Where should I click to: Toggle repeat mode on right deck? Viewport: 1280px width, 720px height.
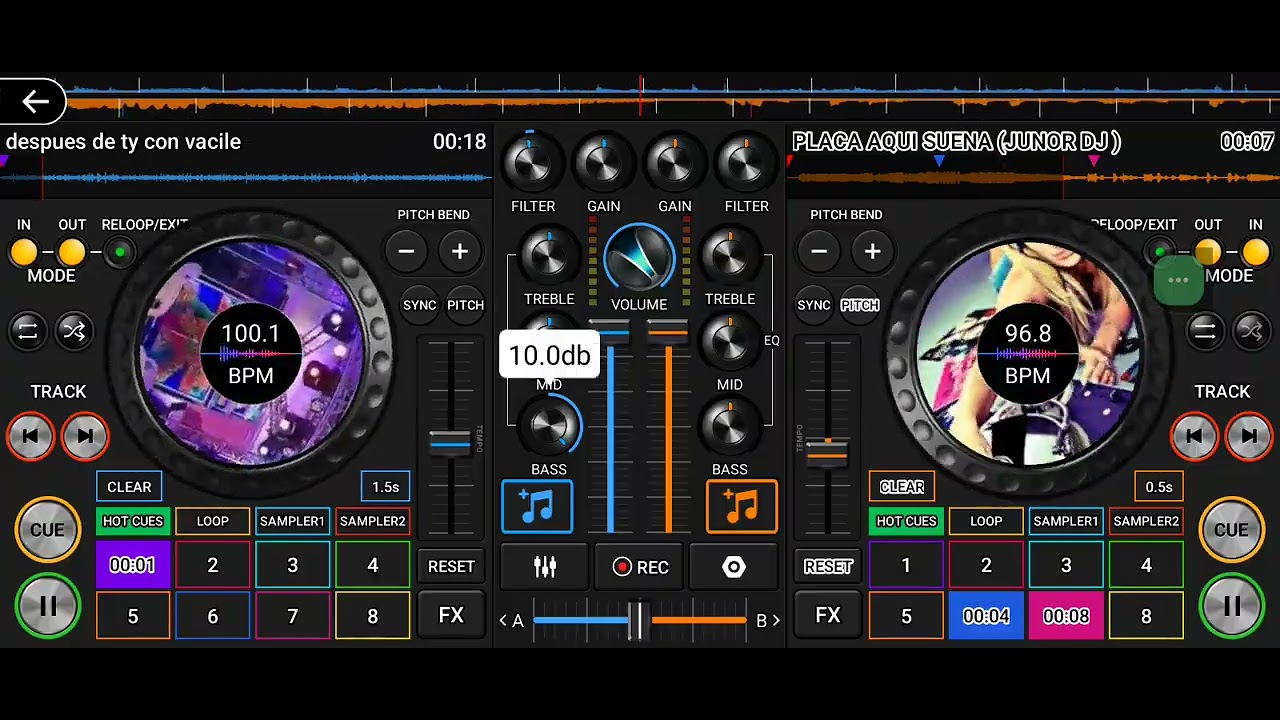click(1205, 331)
